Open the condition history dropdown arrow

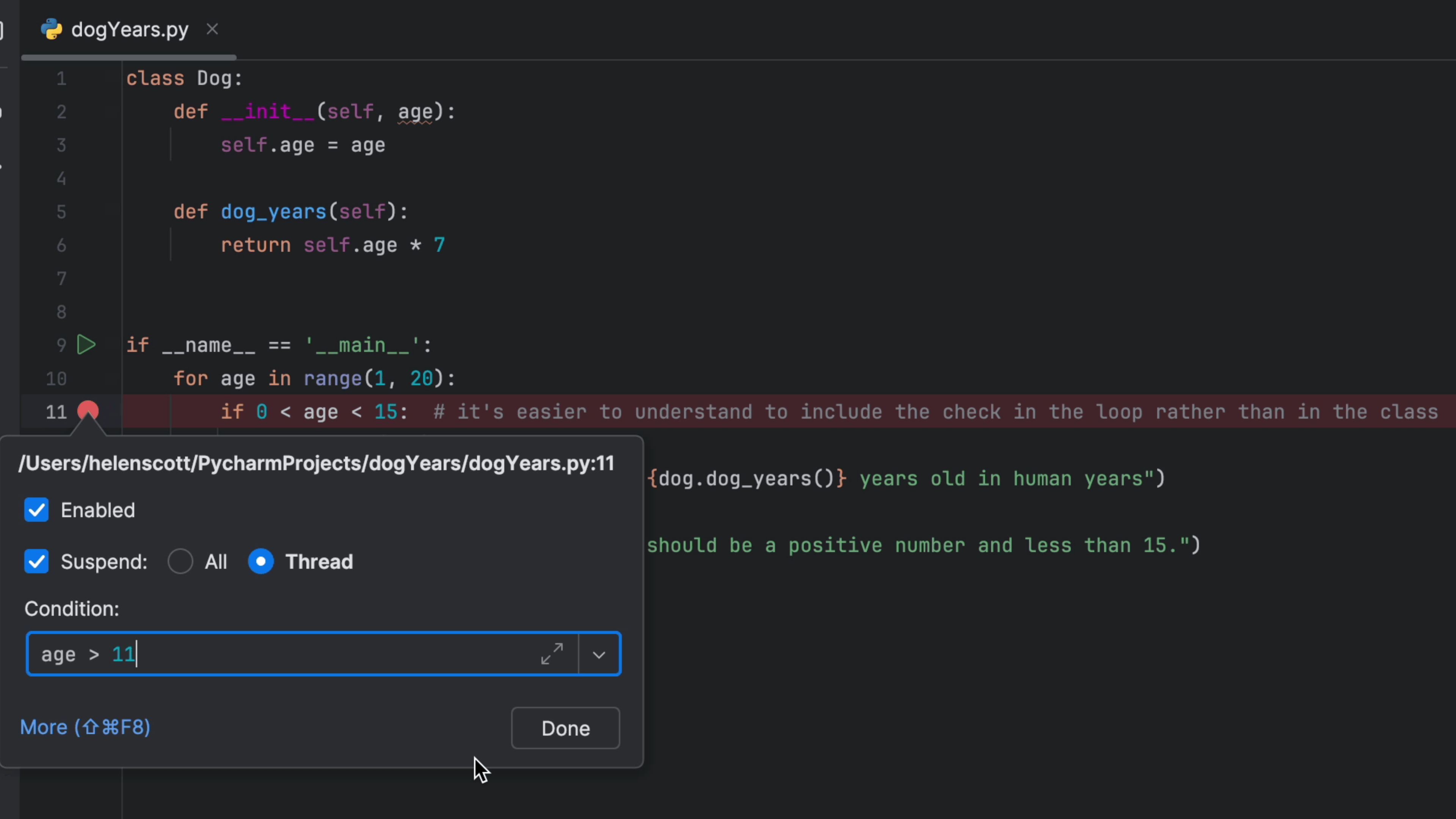click(x=599, y=654)
